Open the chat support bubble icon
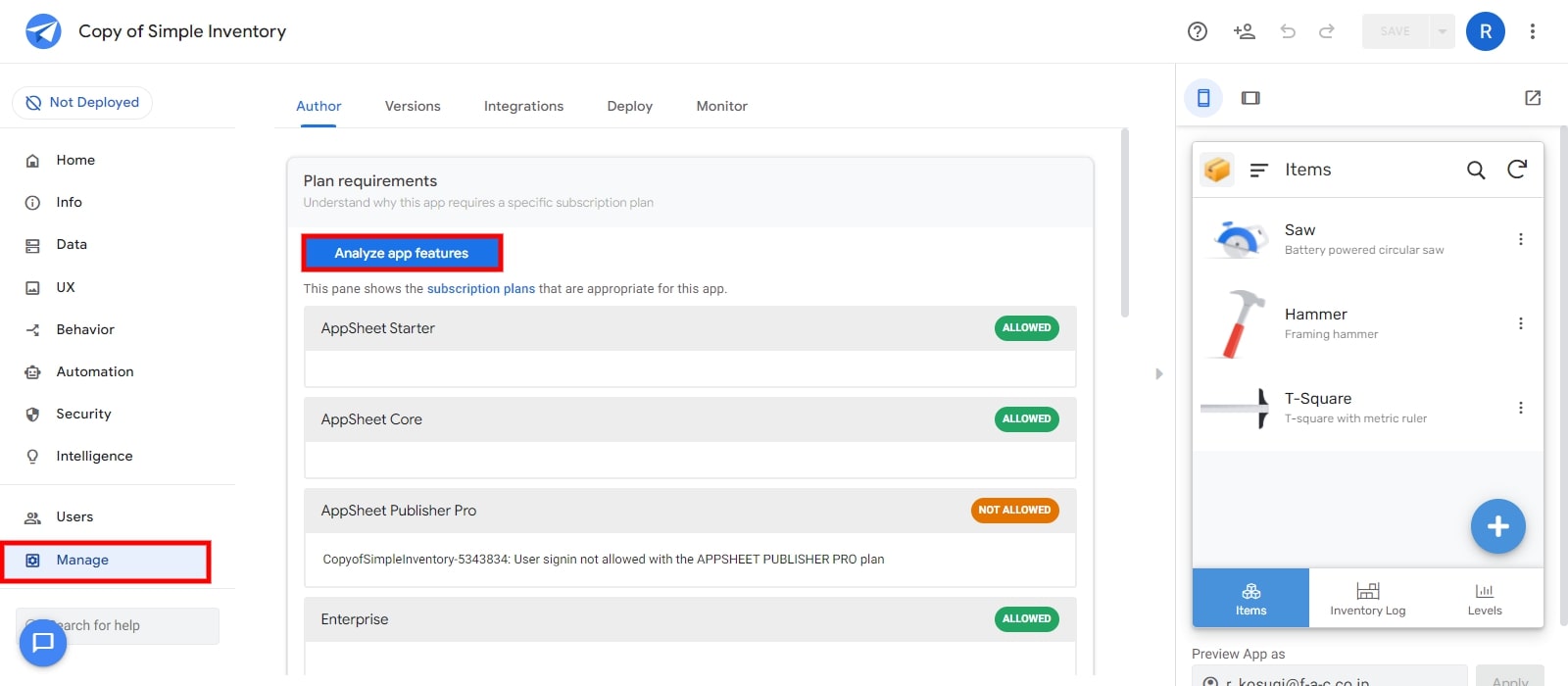The width and height of the screenshot is (1568, 686). pos(43,643)
